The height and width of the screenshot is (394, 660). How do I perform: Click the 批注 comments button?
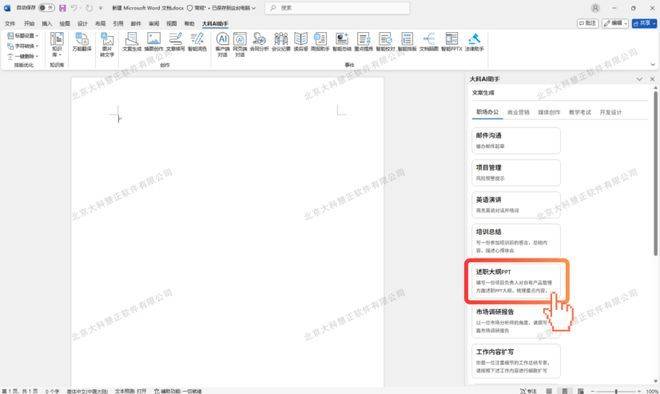tap(588, 23)
